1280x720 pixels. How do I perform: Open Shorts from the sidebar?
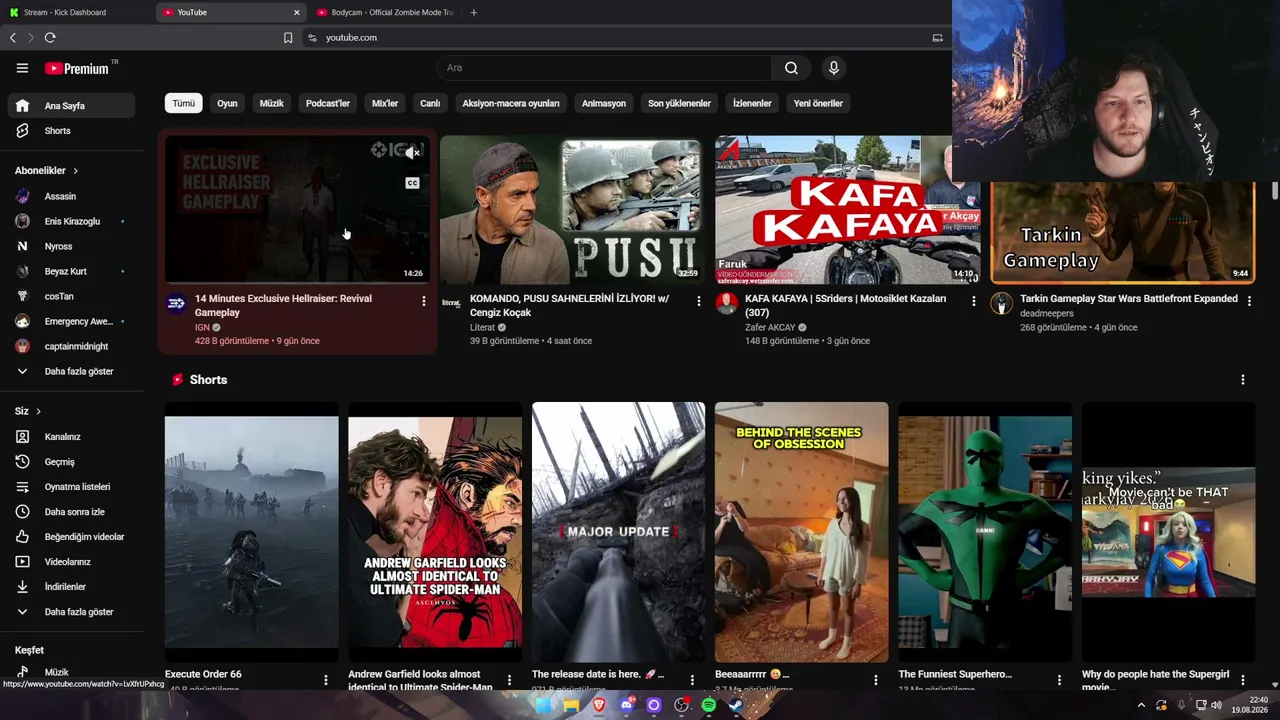70,131
